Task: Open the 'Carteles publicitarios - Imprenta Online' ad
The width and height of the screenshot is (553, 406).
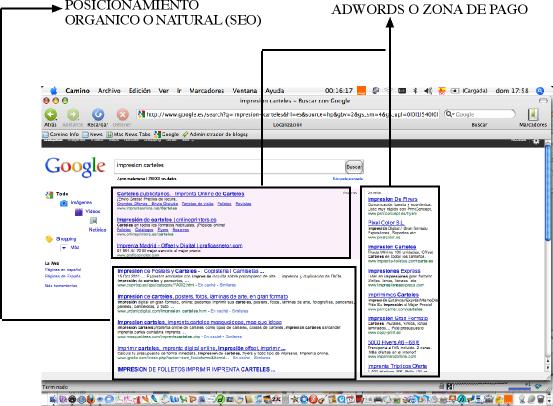Action: [180, 194]
